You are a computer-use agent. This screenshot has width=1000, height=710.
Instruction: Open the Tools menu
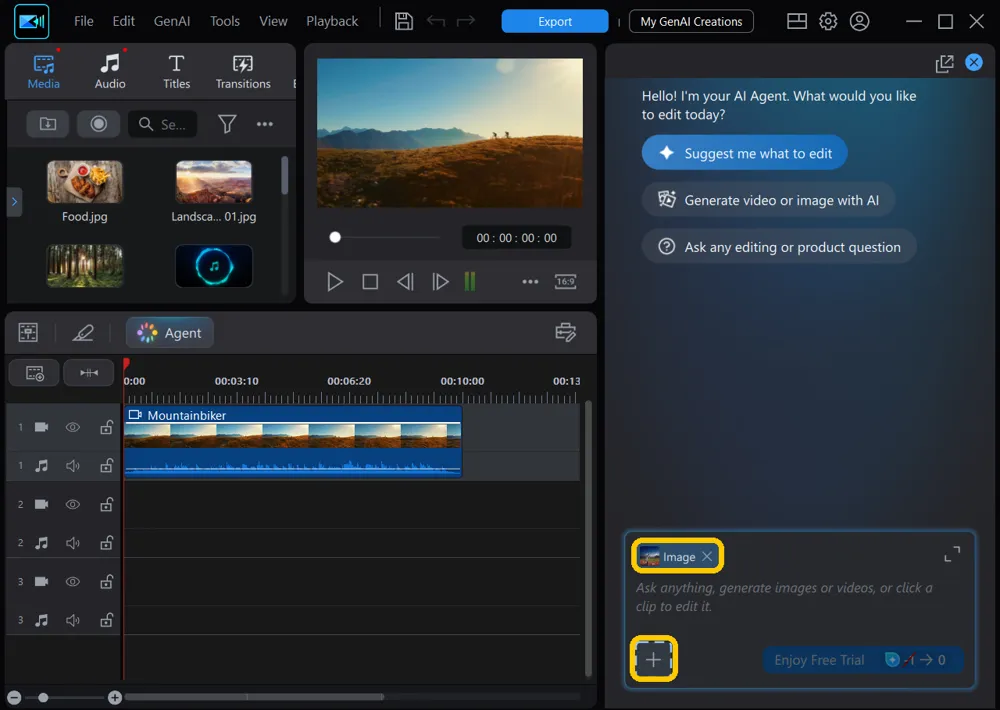[x=224, y=21]
